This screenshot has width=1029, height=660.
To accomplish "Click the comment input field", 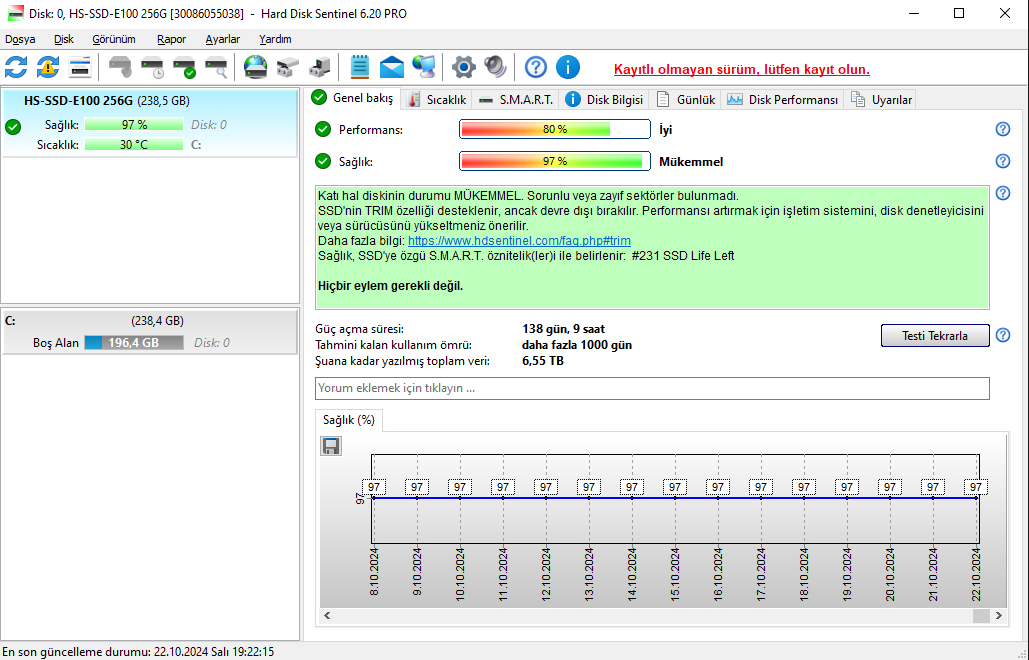I will pos(652,388).
